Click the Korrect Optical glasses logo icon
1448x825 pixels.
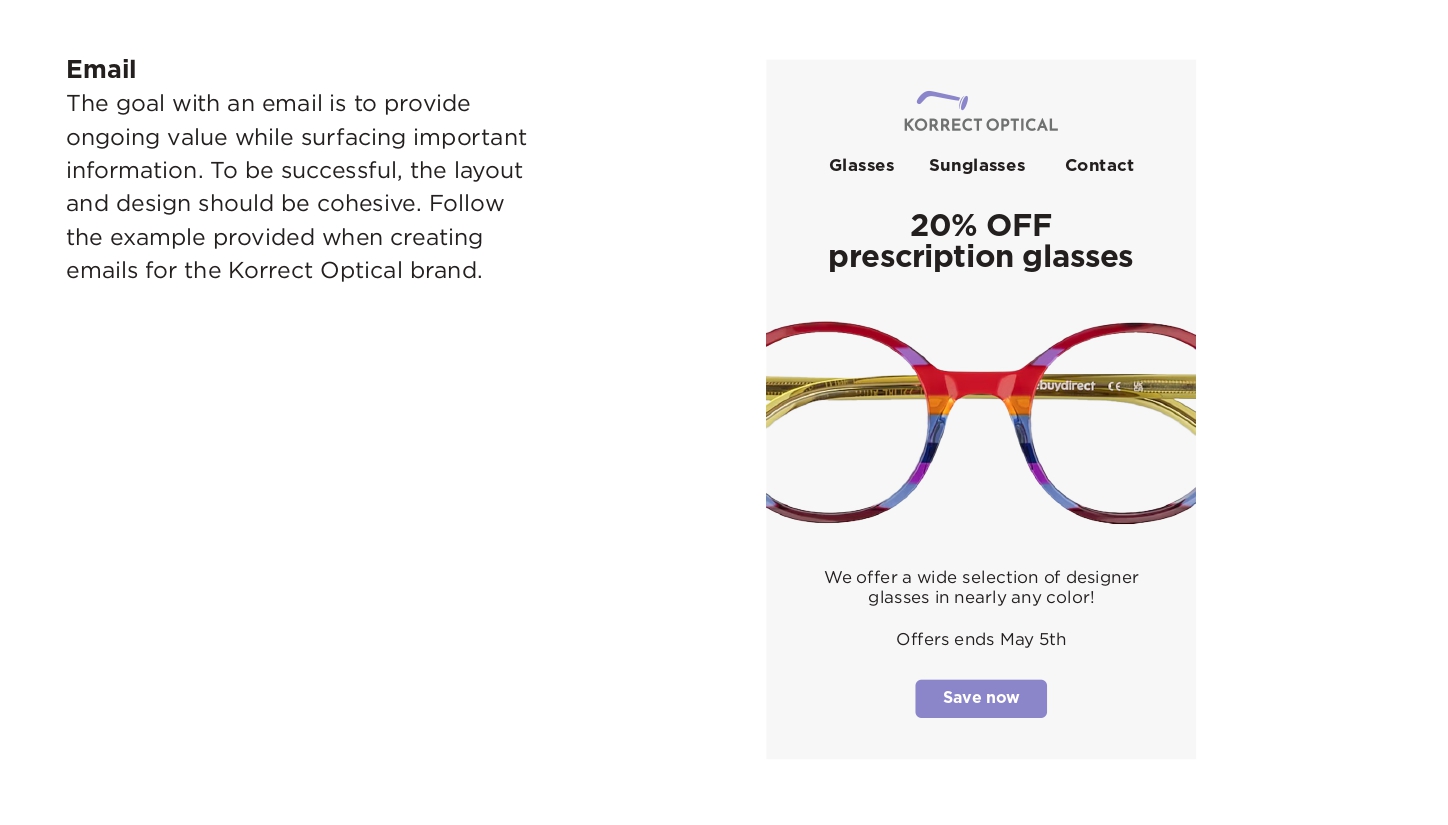pyautogui.click(x=942, y=99)
